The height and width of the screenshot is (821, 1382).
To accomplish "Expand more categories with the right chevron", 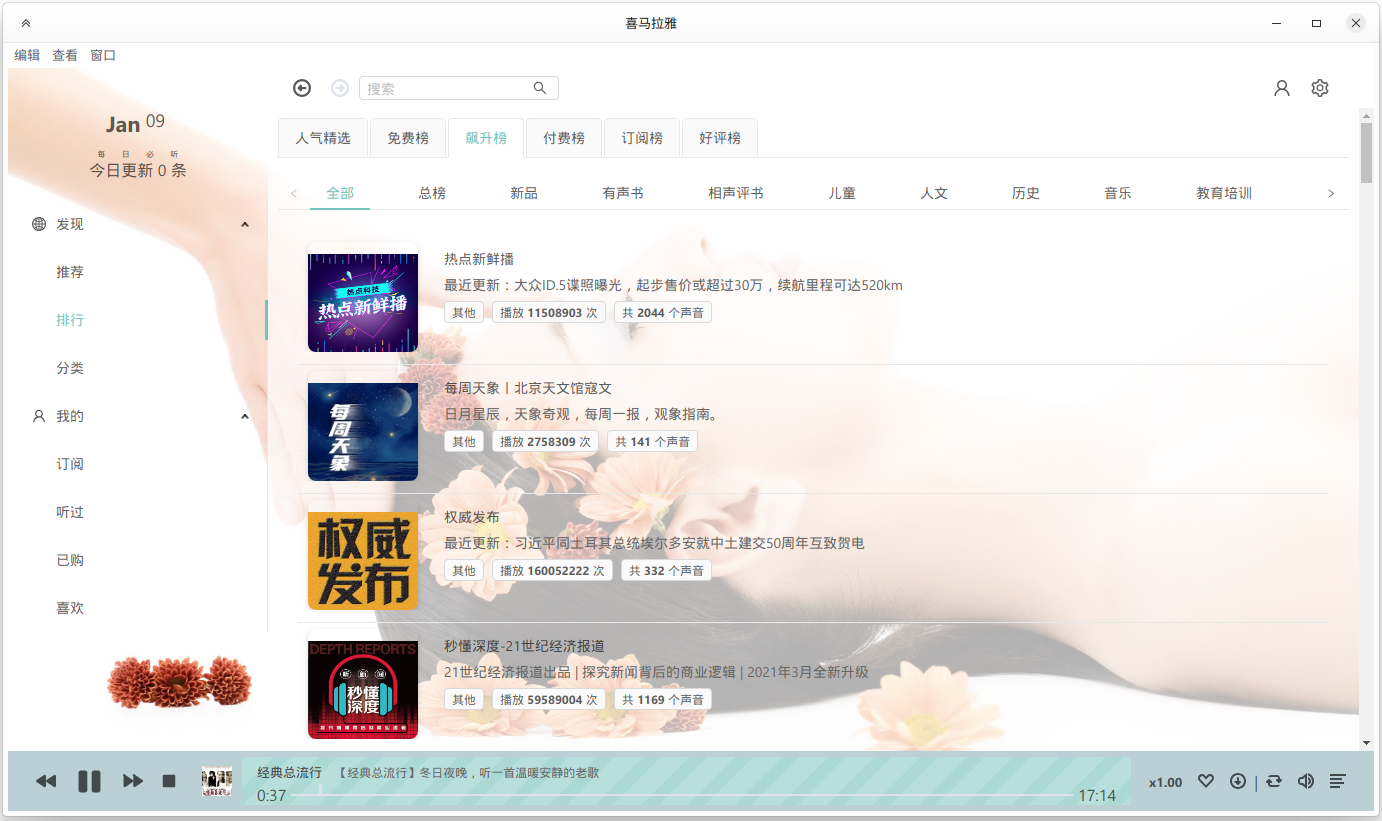I will 1331,192.
